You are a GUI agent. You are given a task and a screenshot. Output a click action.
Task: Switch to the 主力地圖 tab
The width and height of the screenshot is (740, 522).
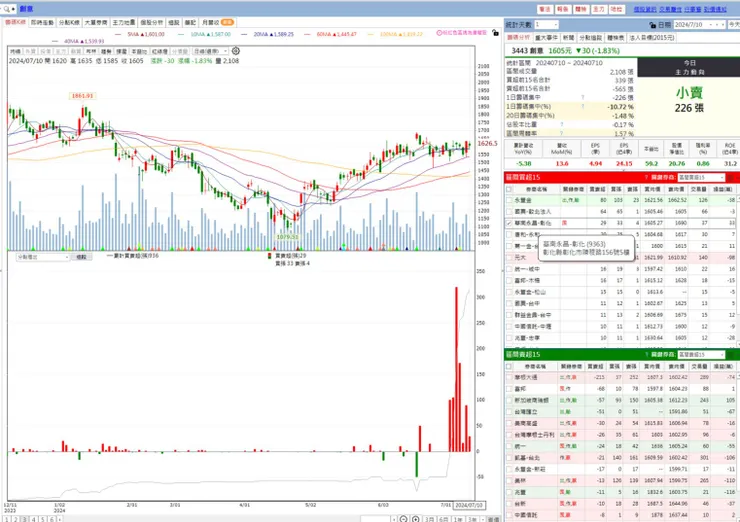click(x=124, y=22)
